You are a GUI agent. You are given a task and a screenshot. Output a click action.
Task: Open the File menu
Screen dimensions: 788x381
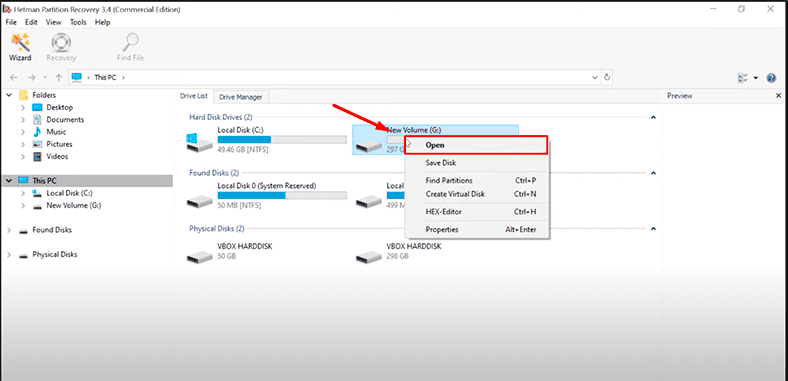pyautogui.click(x=11, y=22)
